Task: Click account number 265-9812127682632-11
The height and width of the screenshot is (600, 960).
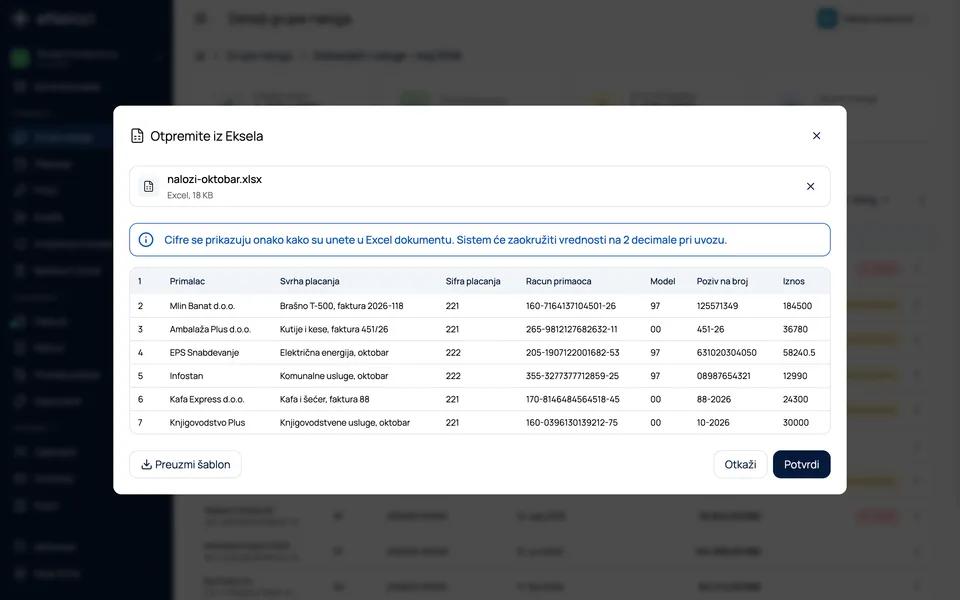Action: [x=572, y=329]
